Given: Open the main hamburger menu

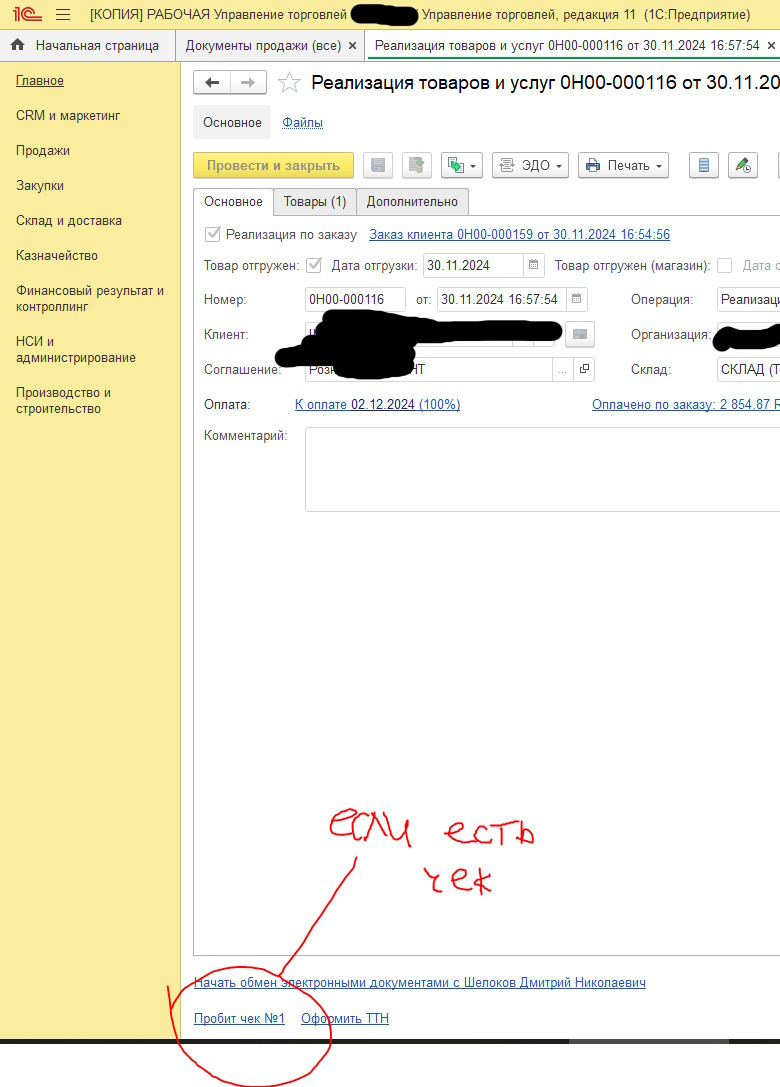Looking at the screenshot, I should pos(62,15).
